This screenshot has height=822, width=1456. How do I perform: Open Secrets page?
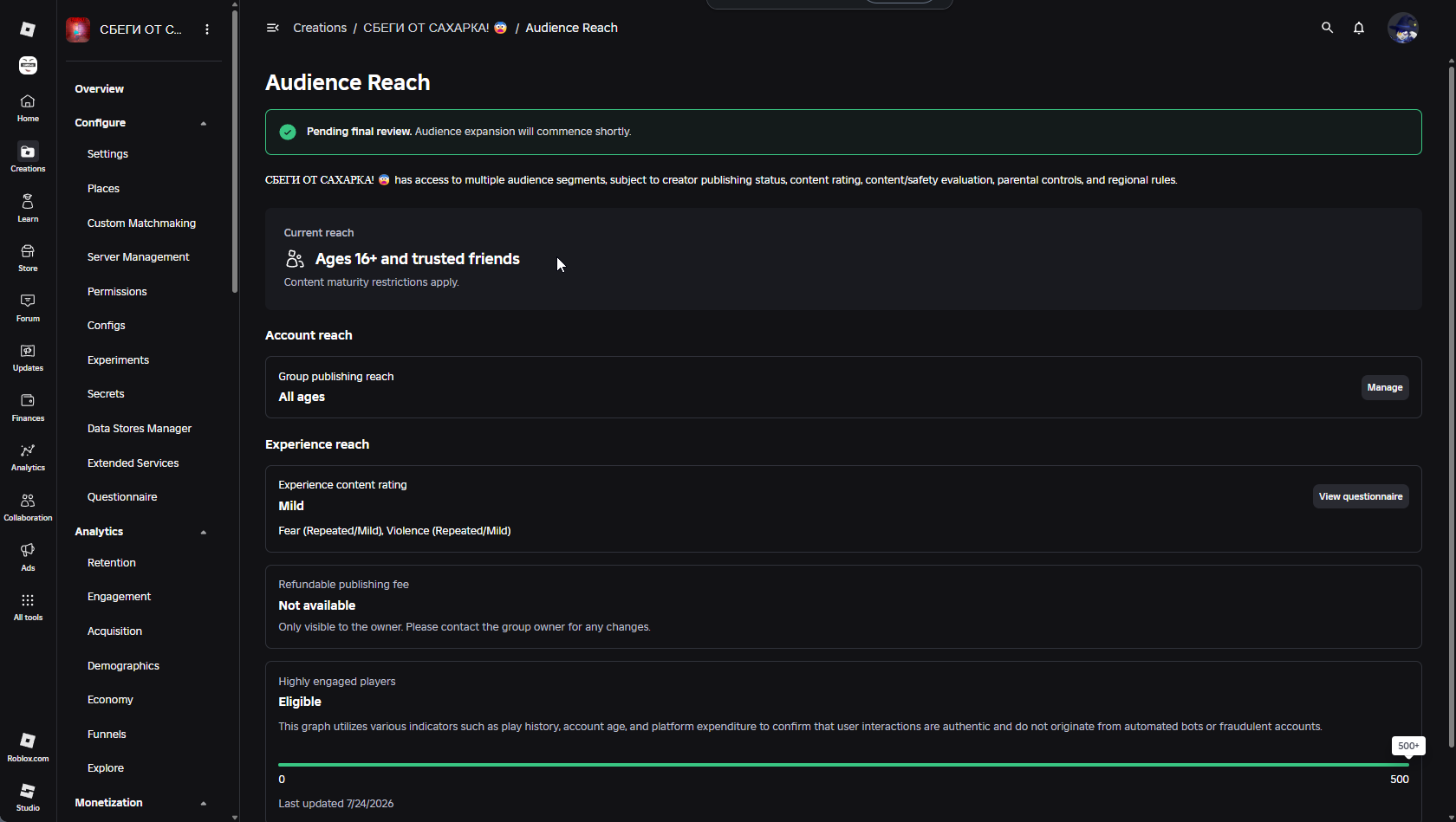click(x=106, y=394)
